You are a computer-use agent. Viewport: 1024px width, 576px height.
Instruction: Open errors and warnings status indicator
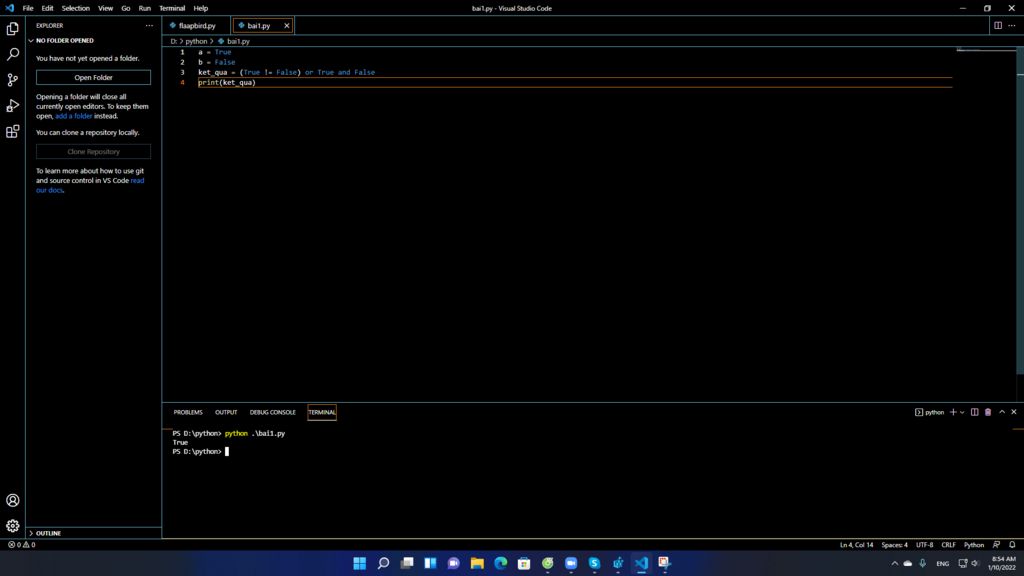(22, 544)
